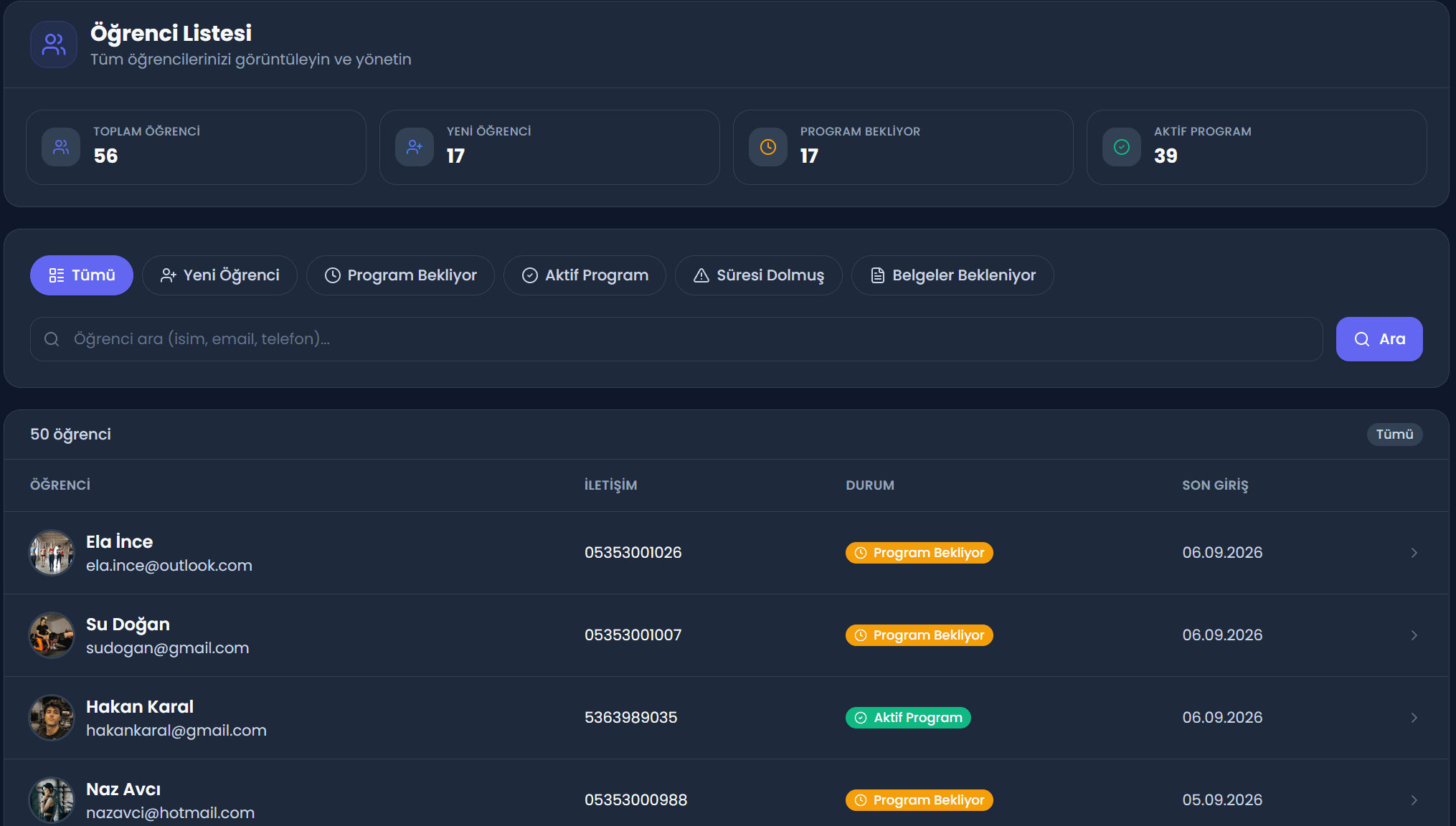The image size is (1456, 826).
Task: Focus the Öğrenci ara search field
Action: click(x=676, y=339)
